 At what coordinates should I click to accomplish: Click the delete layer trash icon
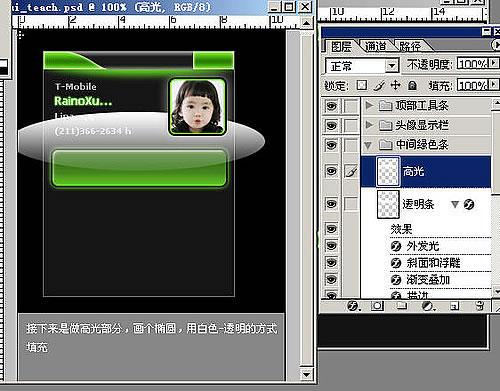point(480,306)
